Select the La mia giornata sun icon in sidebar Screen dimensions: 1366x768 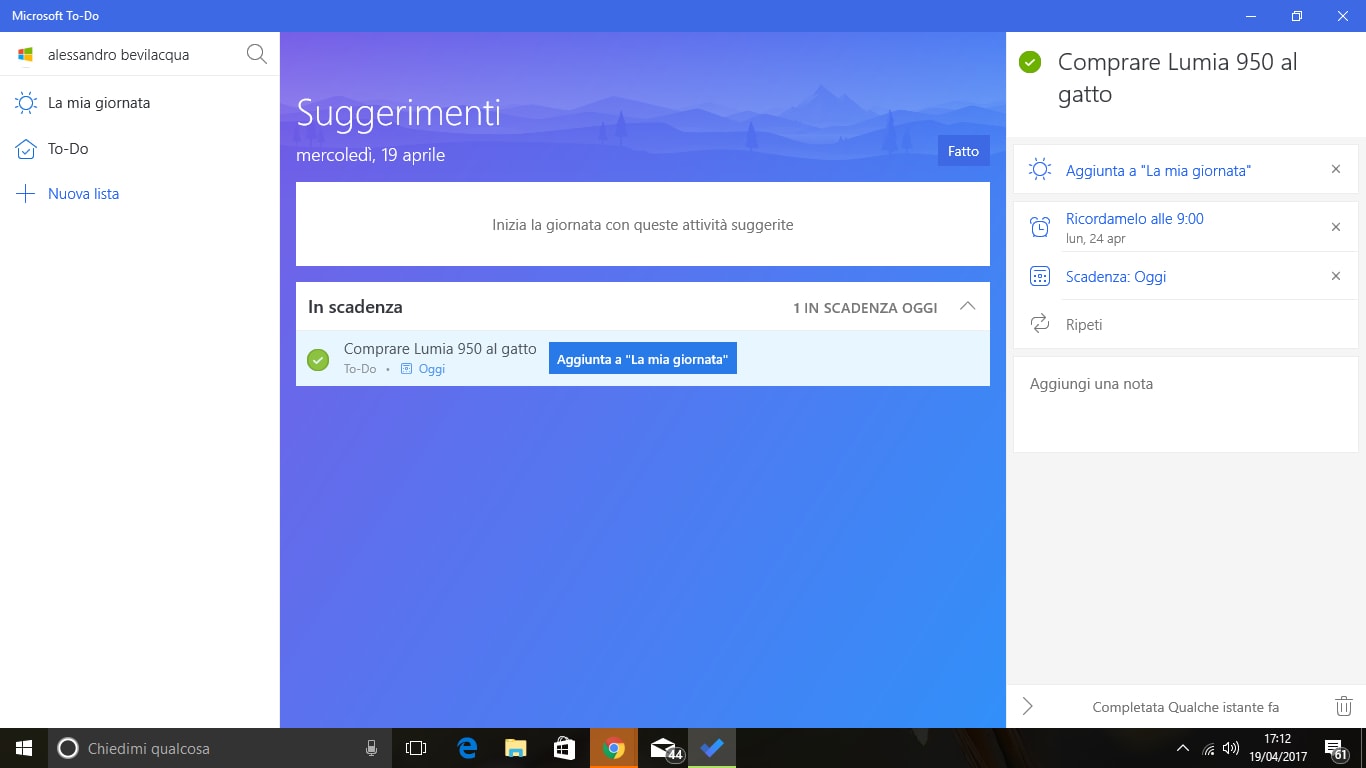(26, 102)
